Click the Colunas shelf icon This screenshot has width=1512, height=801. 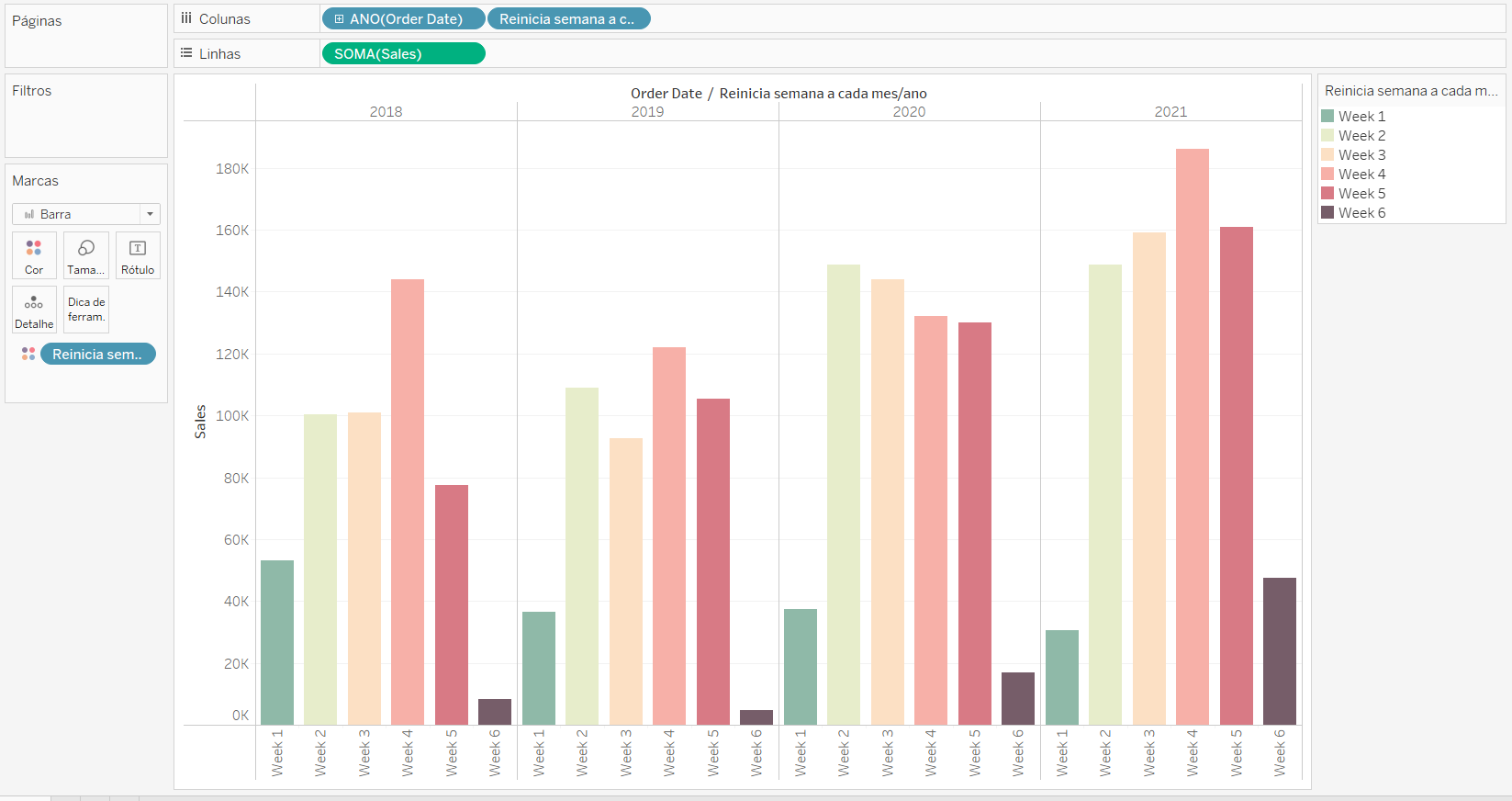pos(186,18)
